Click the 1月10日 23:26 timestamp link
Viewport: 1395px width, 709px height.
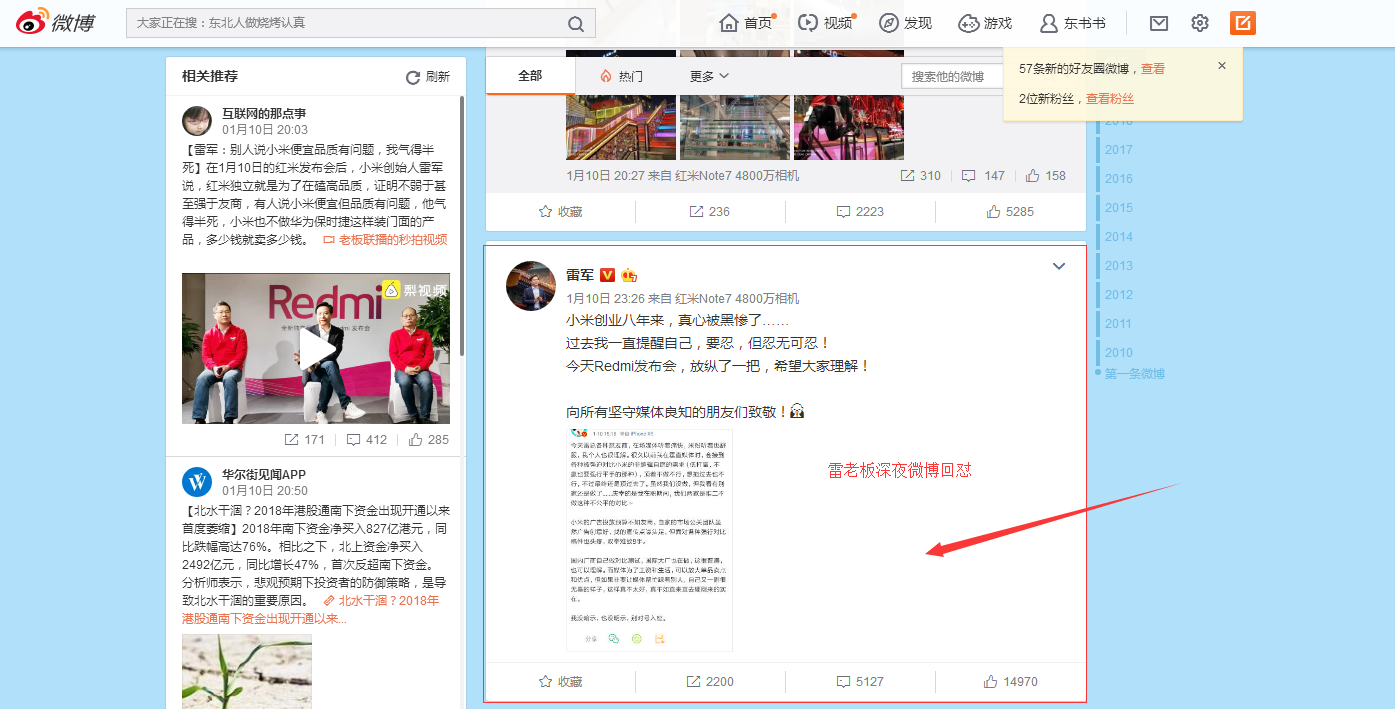pyautogui.click(x=606, y=298)
